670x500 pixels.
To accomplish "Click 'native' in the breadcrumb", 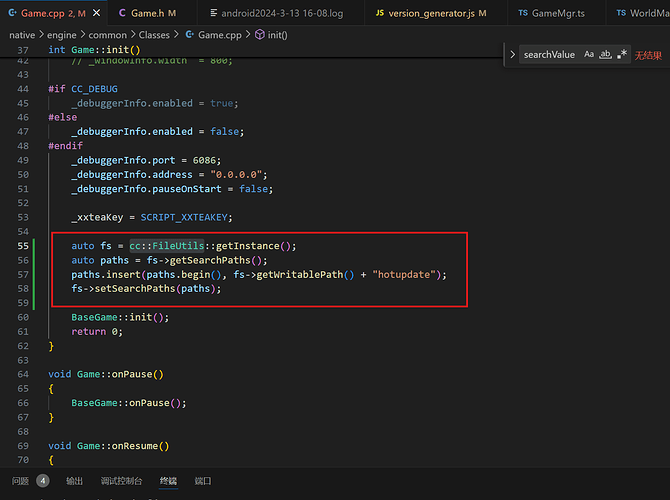I will [22, 35].
